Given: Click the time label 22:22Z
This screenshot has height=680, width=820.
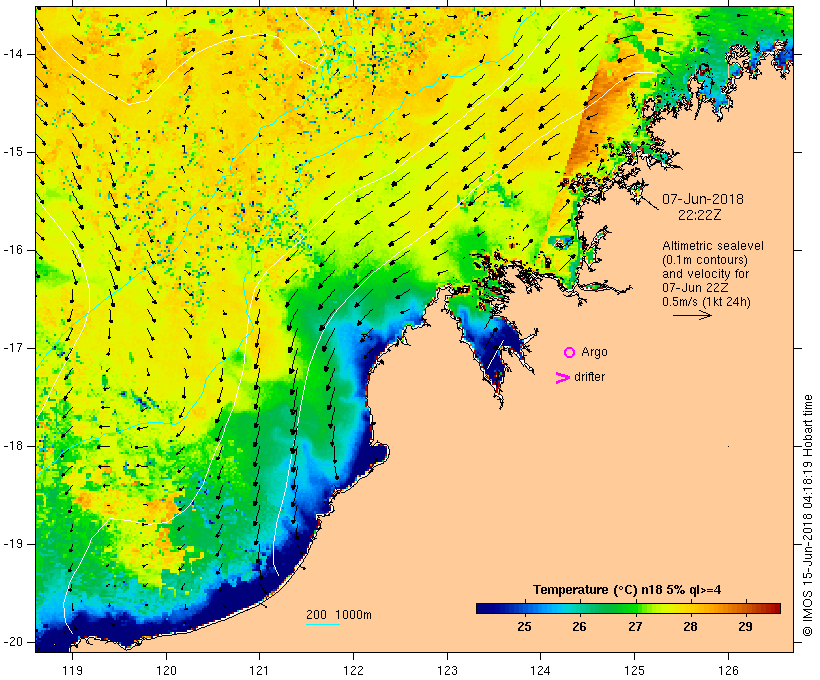Looking at the screenshot, I should (700, 215).
